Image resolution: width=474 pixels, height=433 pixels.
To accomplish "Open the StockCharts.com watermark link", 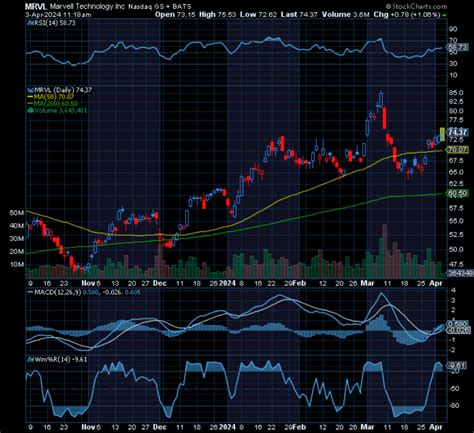I will (416, 6).
